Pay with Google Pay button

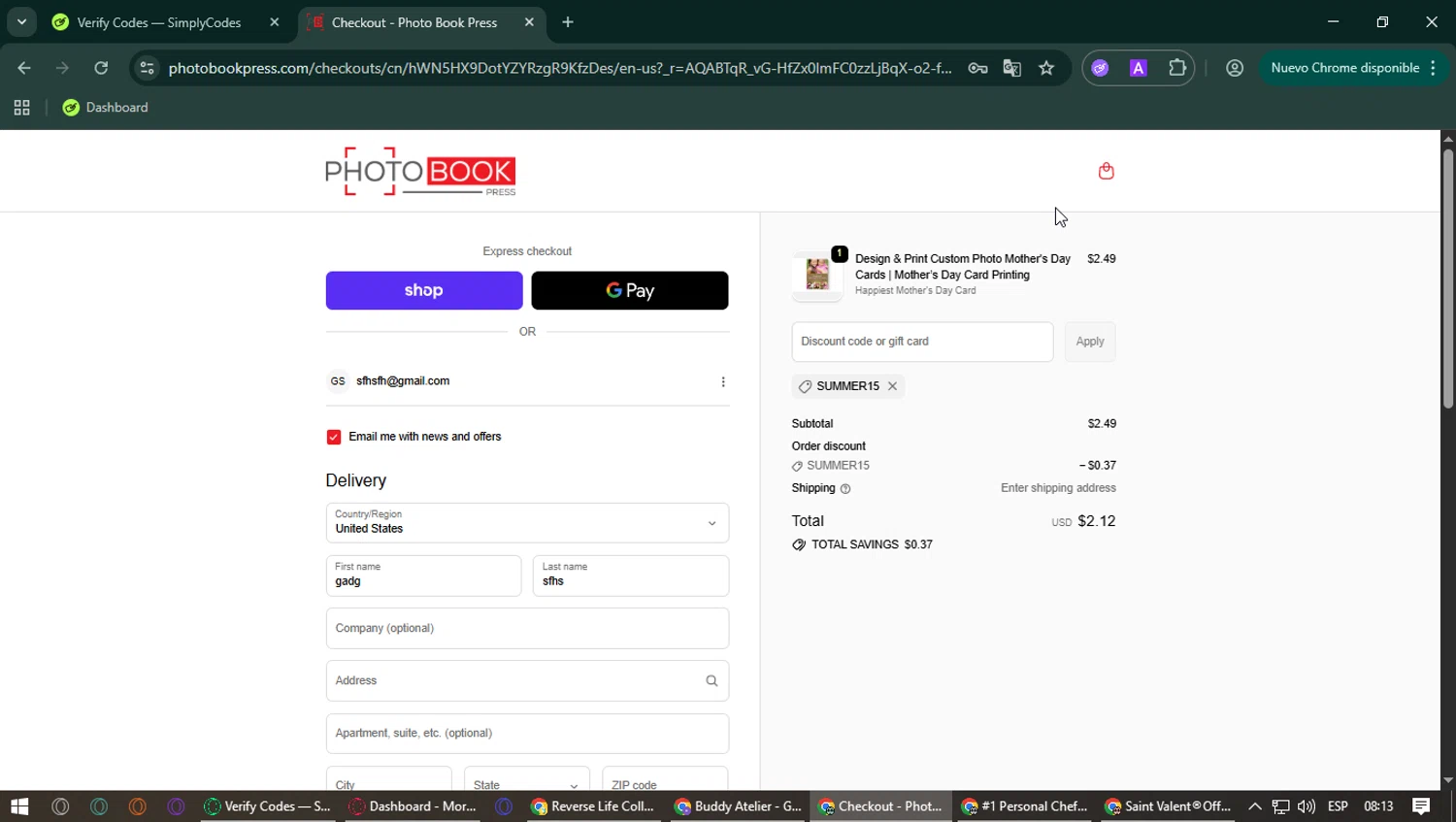[630, 290]
